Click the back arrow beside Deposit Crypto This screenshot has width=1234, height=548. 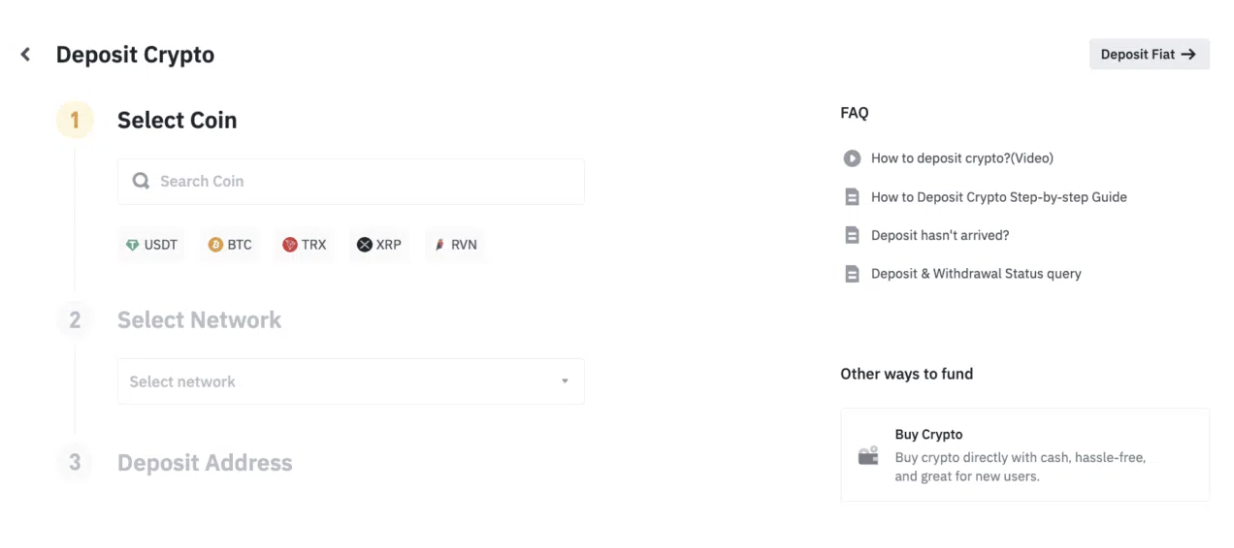coord(26,55)
